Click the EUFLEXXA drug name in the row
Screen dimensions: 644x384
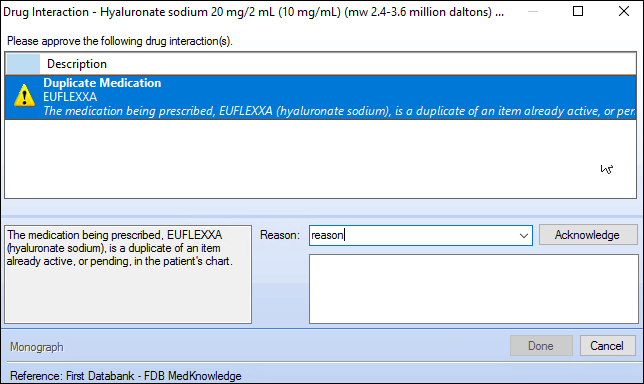point(70,97)
